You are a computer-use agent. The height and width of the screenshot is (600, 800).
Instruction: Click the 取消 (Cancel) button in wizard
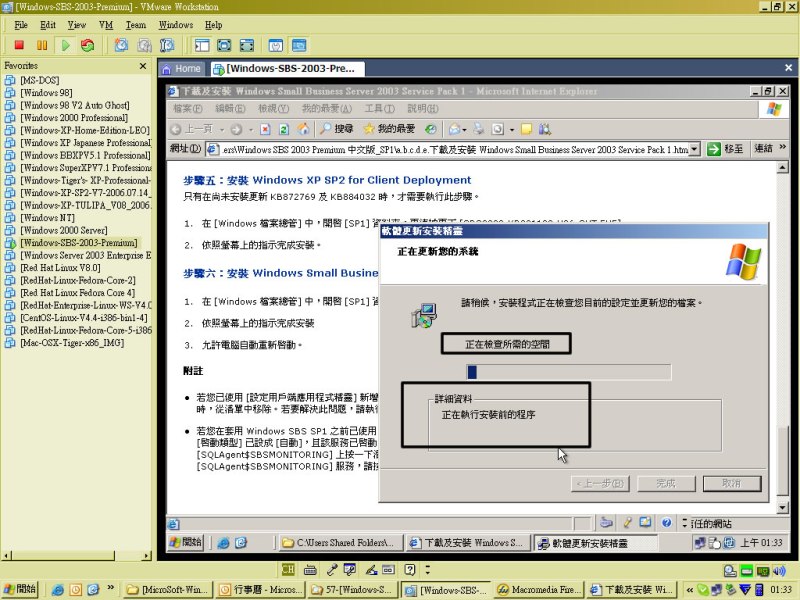[732, 483]
